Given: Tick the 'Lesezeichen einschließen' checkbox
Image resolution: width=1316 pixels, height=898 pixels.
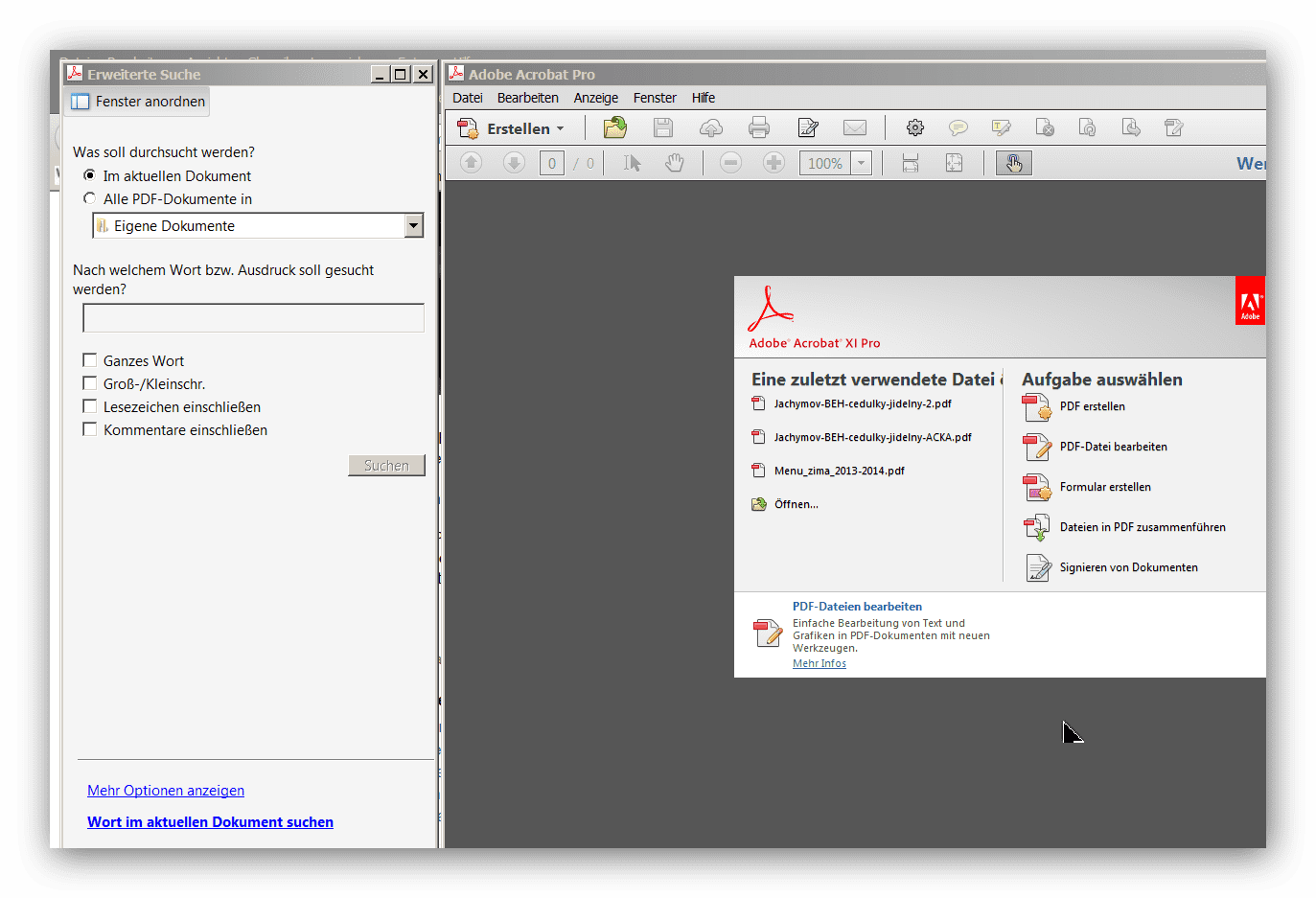Looking at the screenshot, I should pos(90,406).
